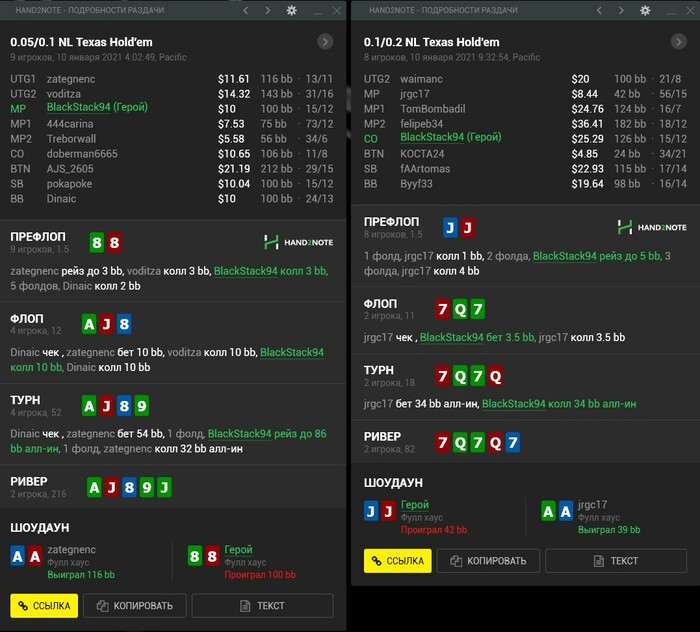The width and height of the screenshot is (700, 632).
Task: Click stack value $36.41 for felipeb34
Action: click(588, 124)
